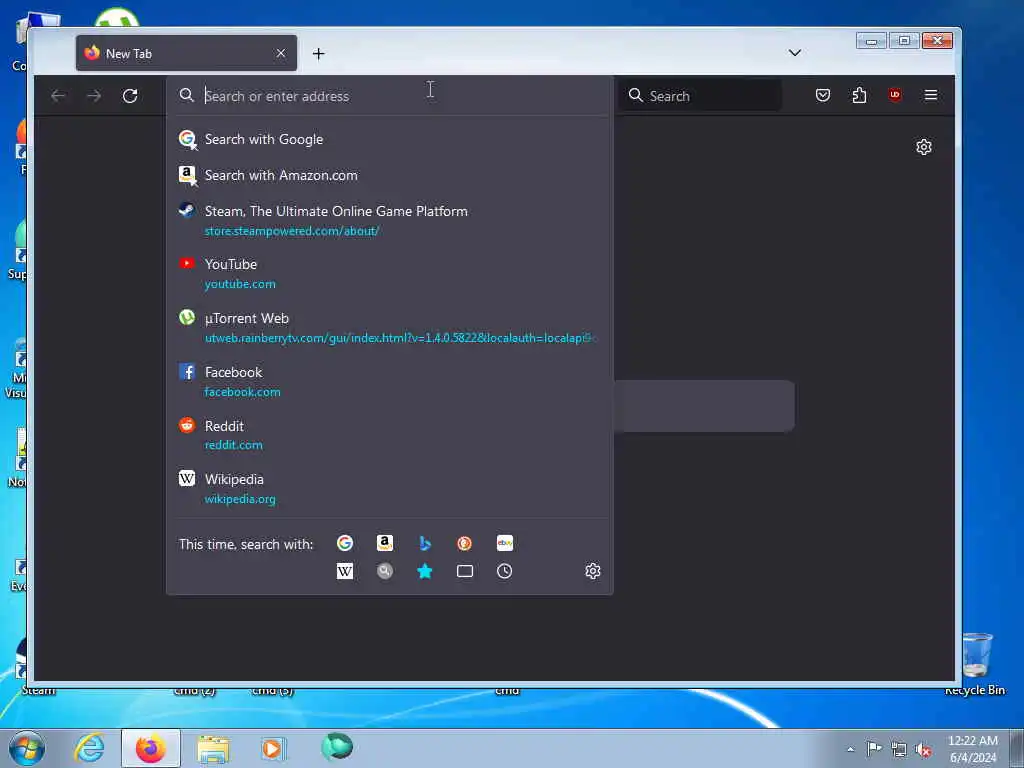Viewport: 1024px width, 768px height.
Task: Go forward with the forward arrow
Action: pos(94,96)
